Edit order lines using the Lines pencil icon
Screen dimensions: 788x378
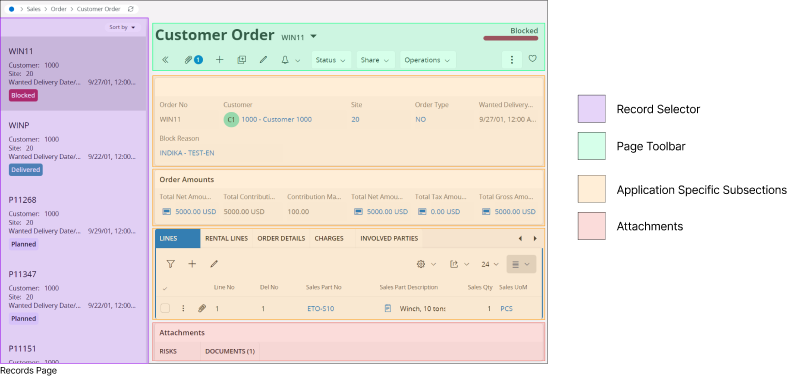[214, 264]
